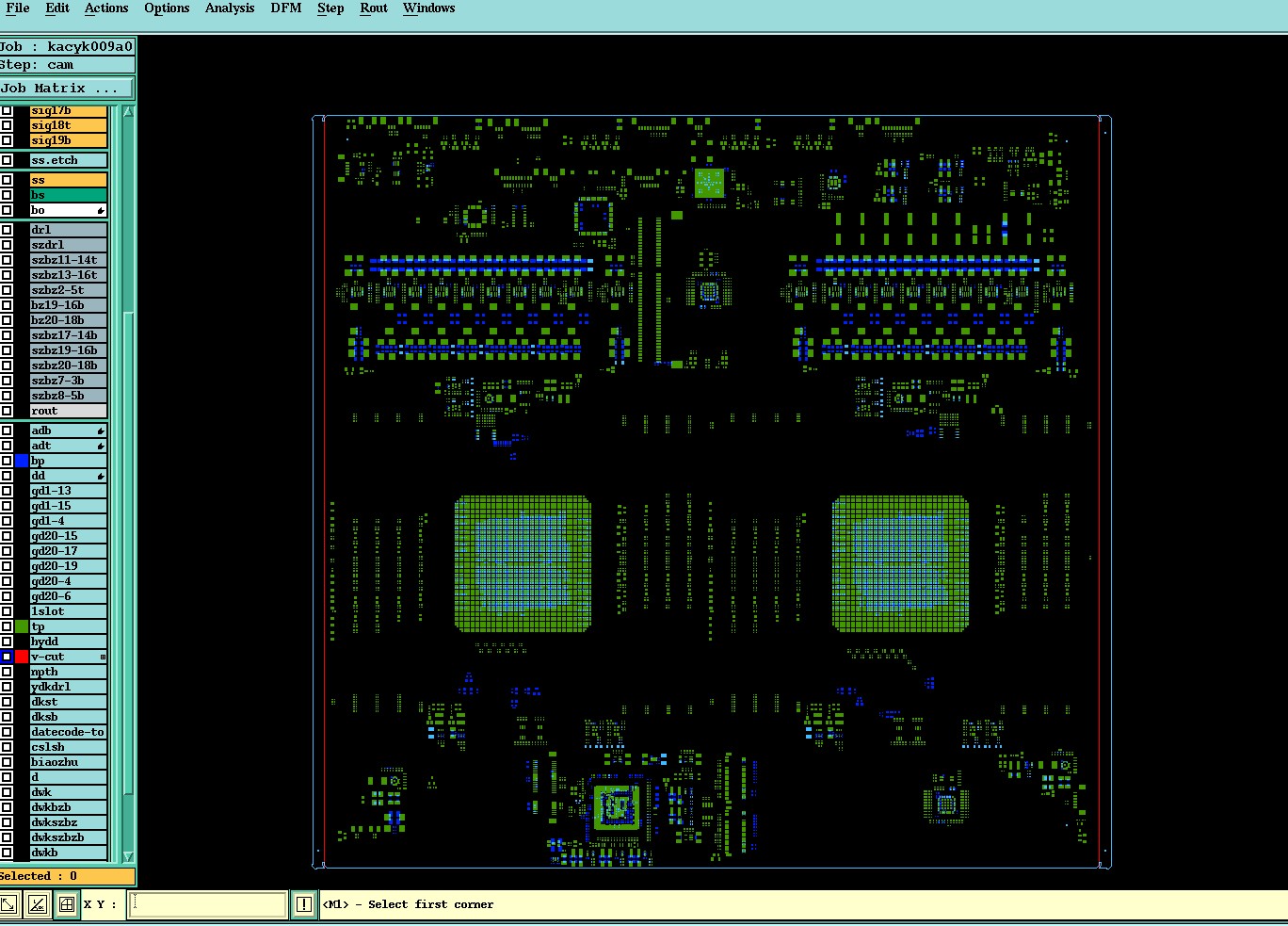Click the green color swatch of tp layer
1288x926 pixels.
coord(22,626)
